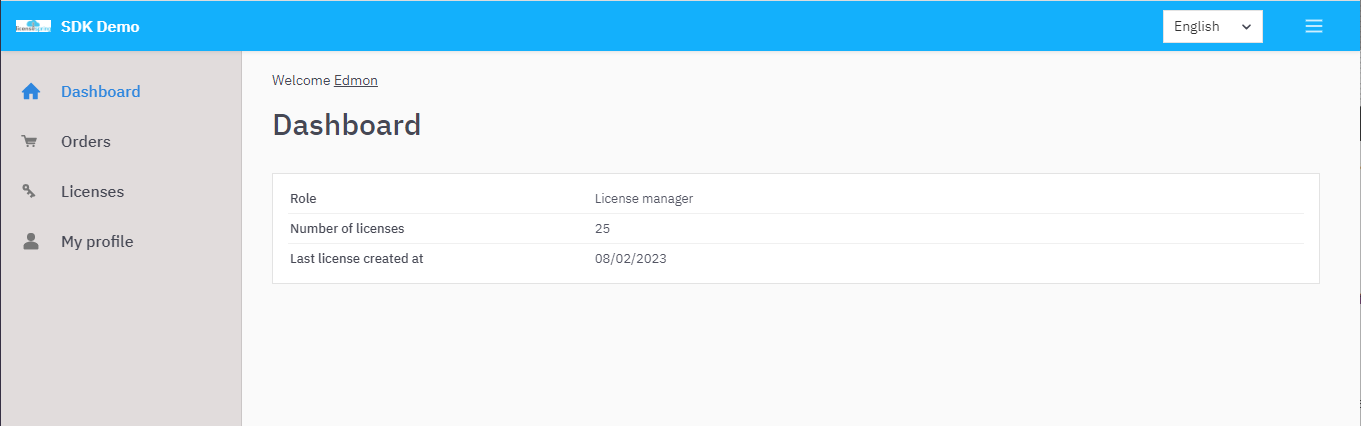Open the Licenses menu label
This screenshot has height=426, width=1361.
[x=92, y=192]
